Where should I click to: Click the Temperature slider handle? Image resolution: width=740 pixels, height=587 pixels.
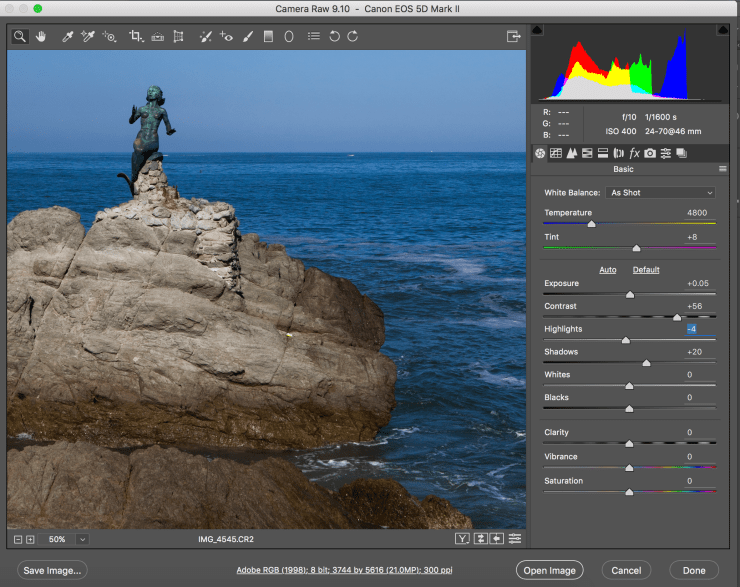591,224
